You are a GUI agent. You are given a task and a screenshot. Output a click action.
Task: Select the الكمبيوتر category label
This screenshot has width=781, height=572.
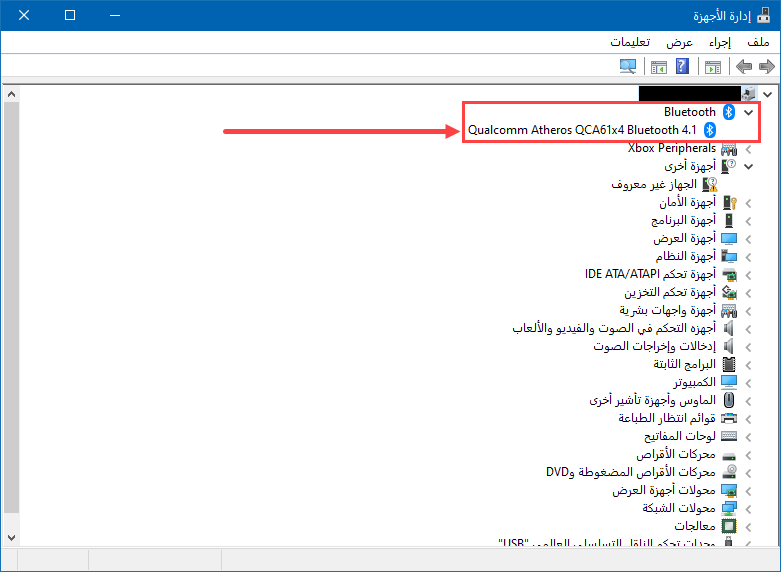[694, 382]
